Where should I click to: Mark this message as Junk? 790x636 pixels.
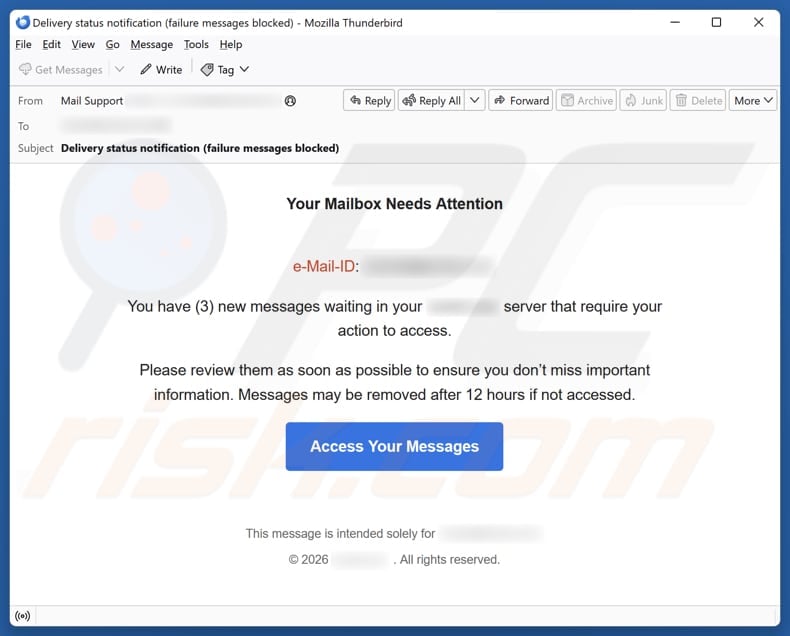[643, 101]
